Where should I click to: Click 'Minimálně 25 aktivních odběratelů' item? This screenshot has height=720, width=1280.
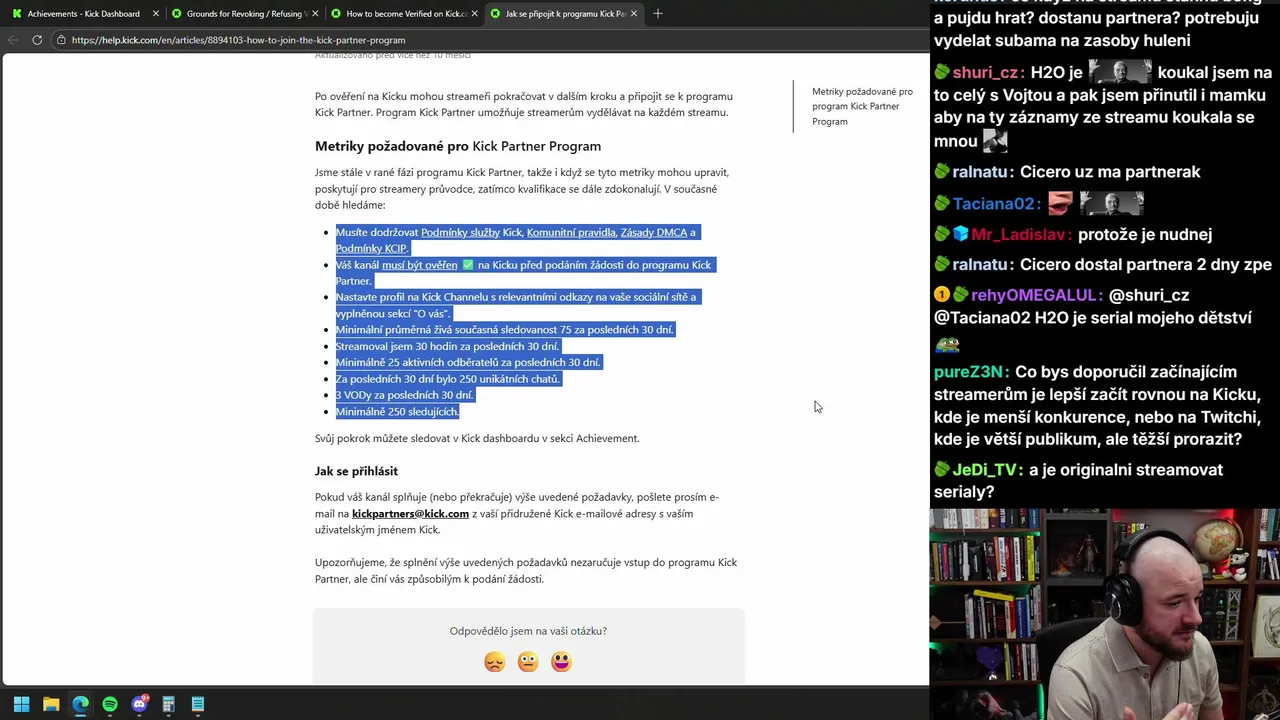[468, 362]
